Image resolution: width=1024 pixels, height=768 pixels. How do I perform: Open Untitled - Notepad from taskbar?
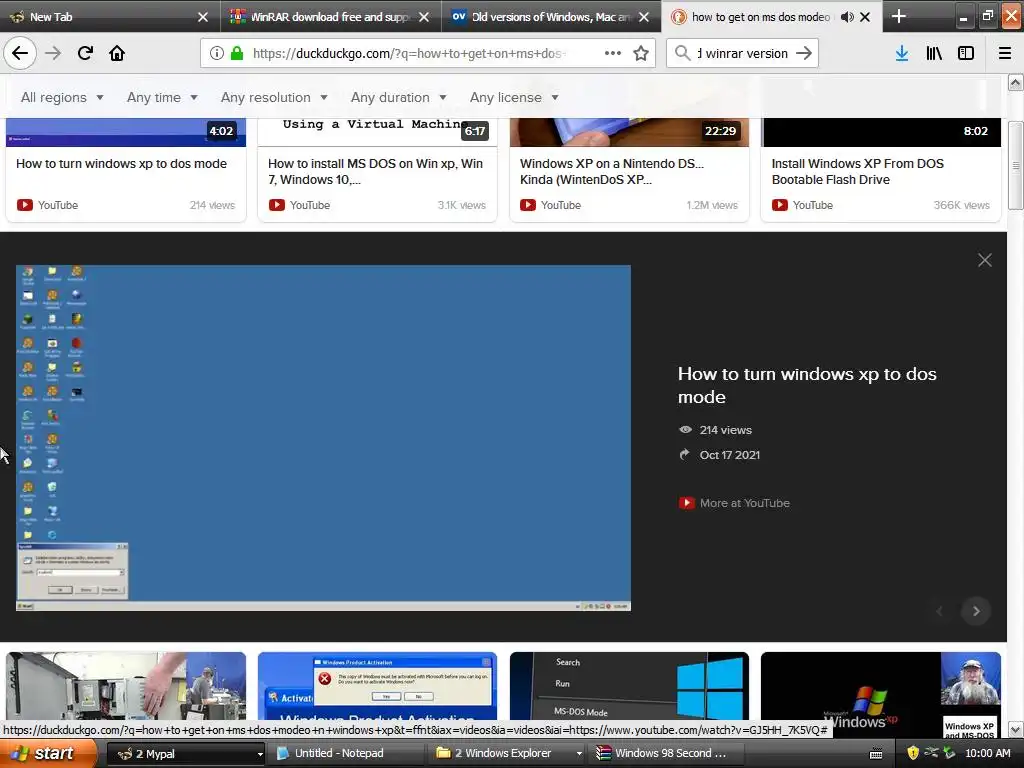click(346, 754)
